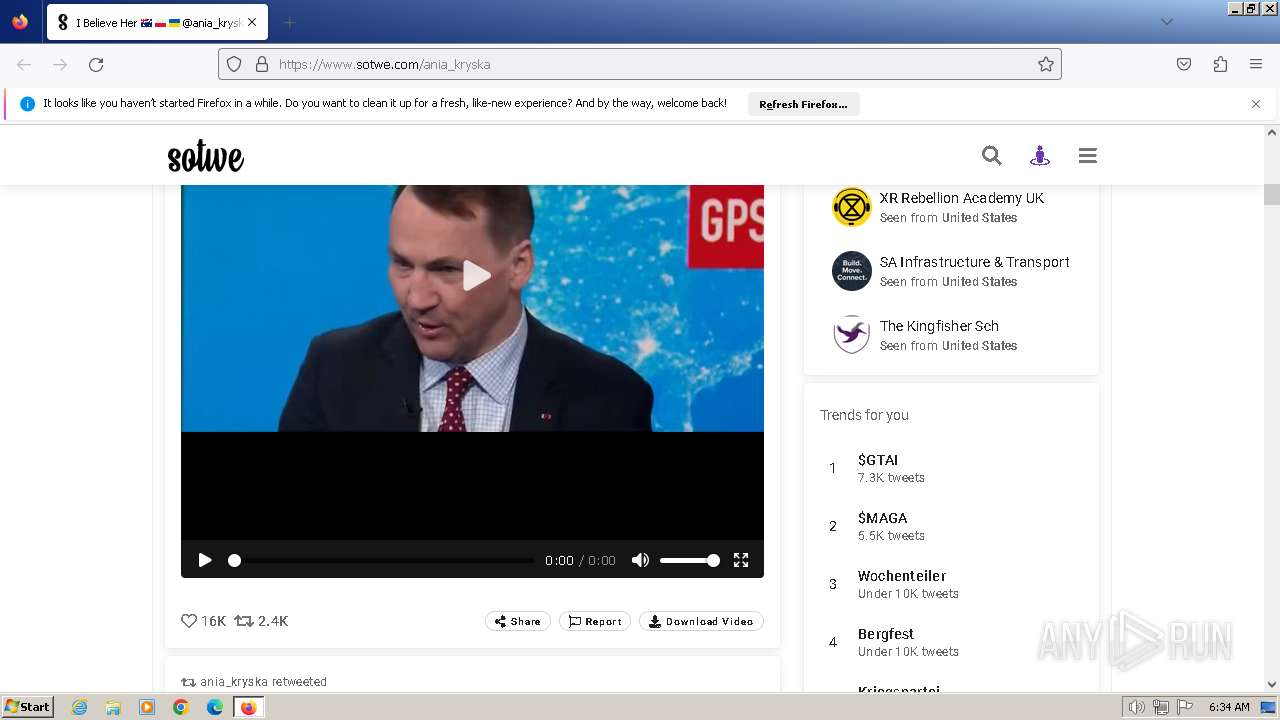Open the $GTAI trend
This screenshot has height=720, width=1280.
point(878,460)
